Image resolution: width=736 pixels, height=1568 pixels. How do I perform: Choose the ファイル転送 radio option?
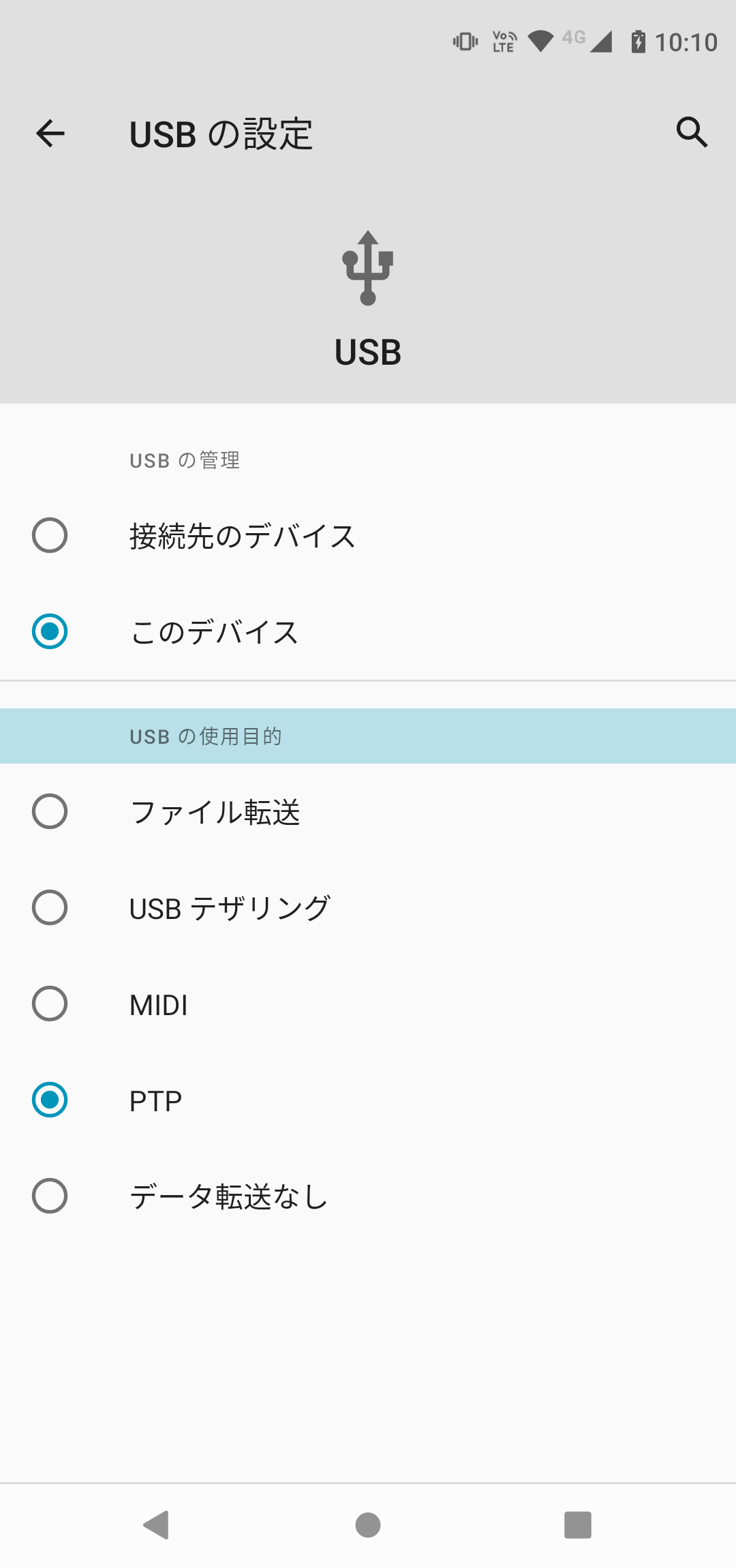tap(50, 811)
